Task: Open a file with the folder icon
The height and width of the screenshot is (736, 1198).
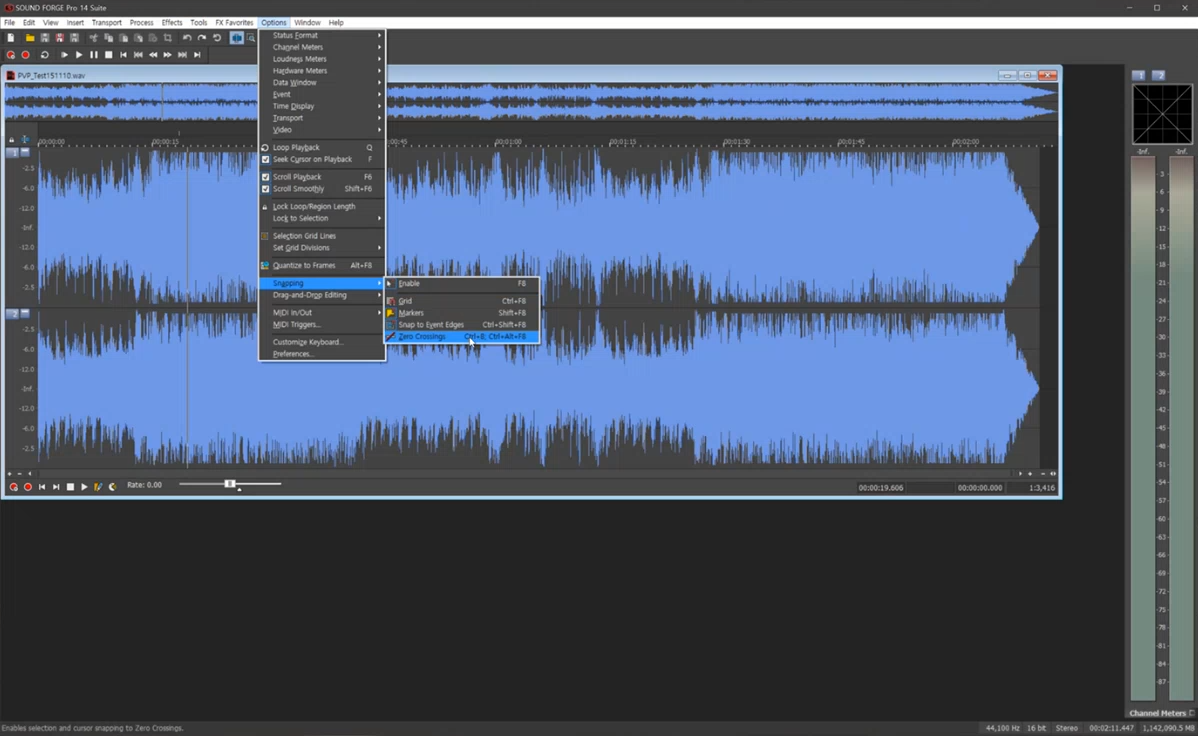Action: [30, 37]
